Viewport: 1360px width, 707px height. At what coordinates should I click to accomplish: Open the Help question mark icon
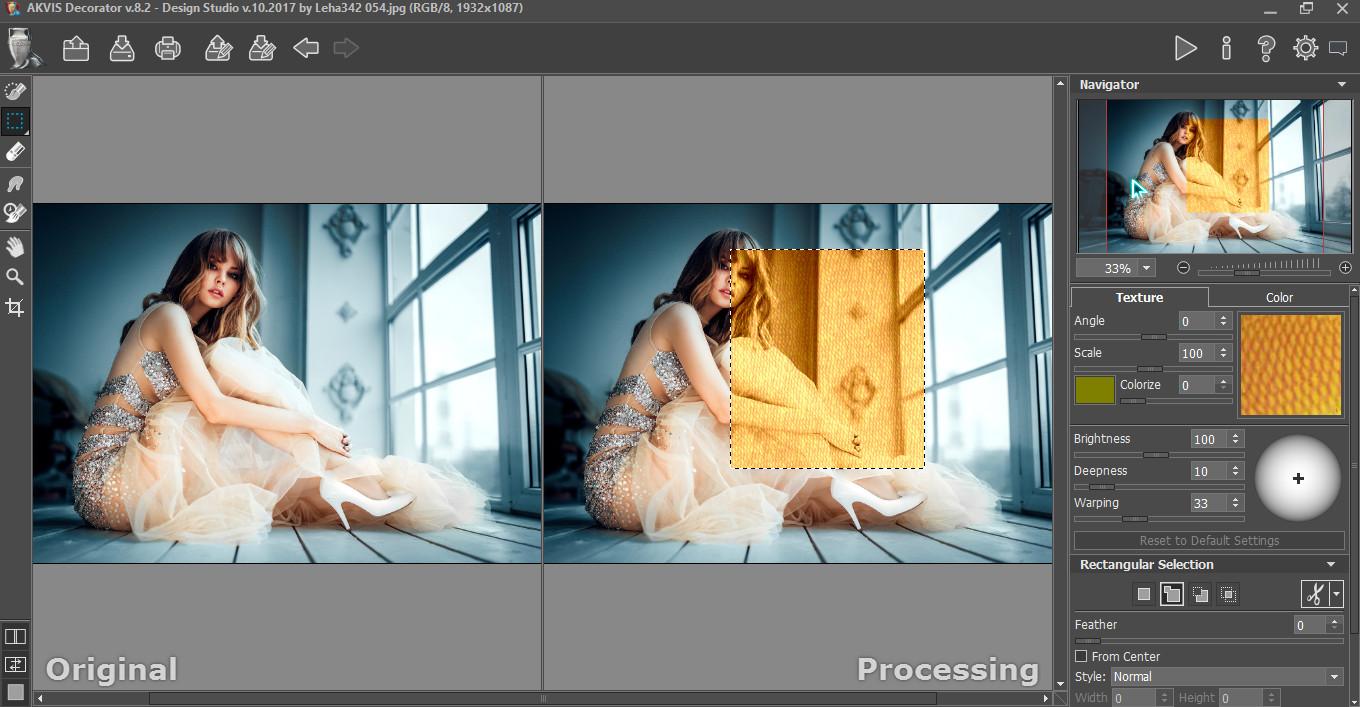(x=1266, y=48)
